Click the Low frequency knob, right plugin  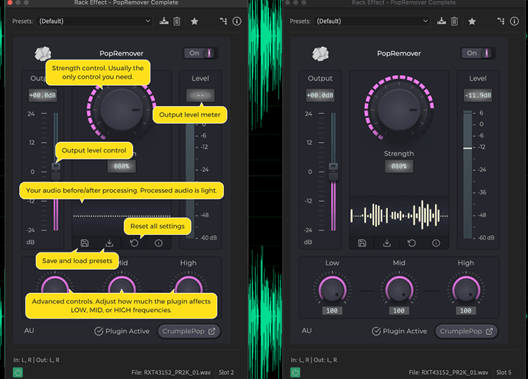click(x=332, y=289)
